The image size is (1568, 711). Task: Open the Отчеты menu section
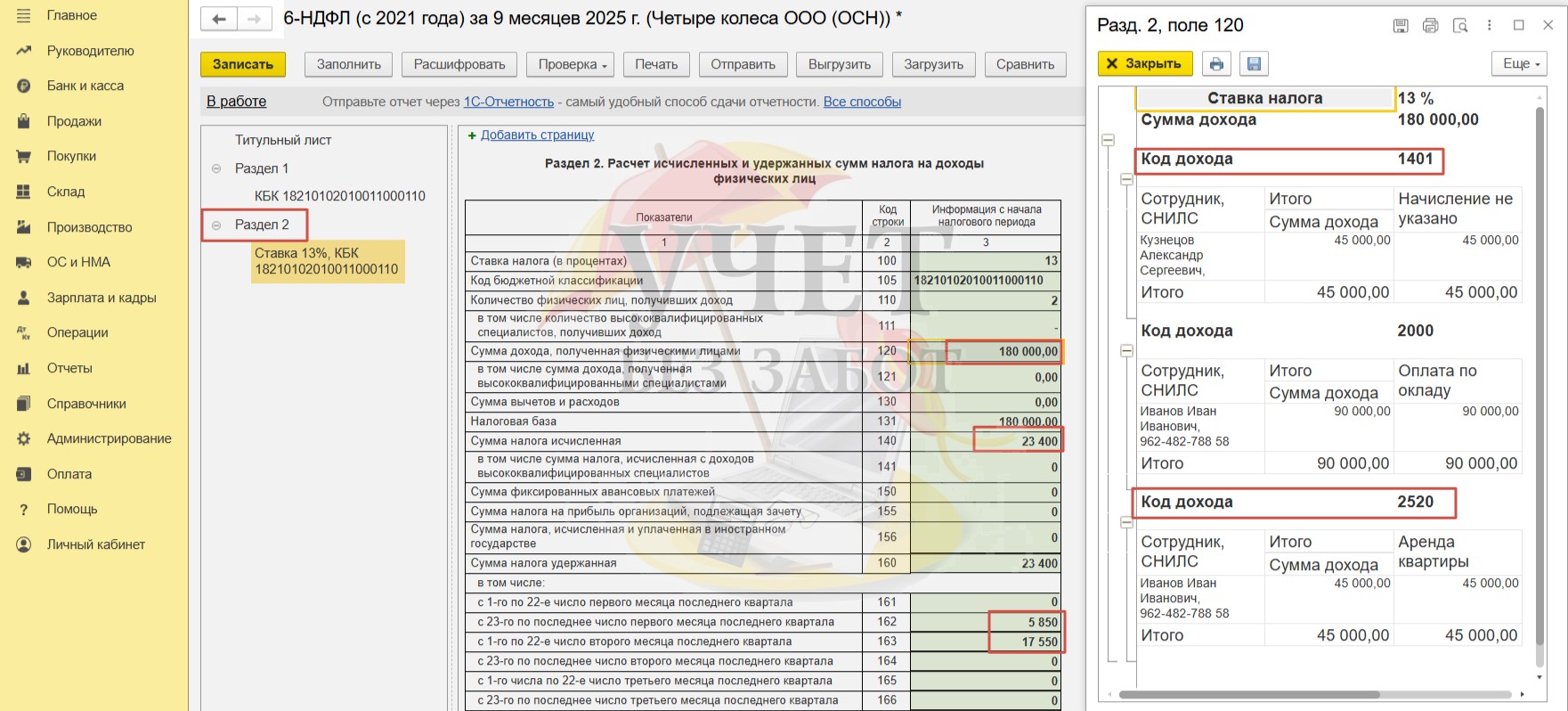point(69,368)
